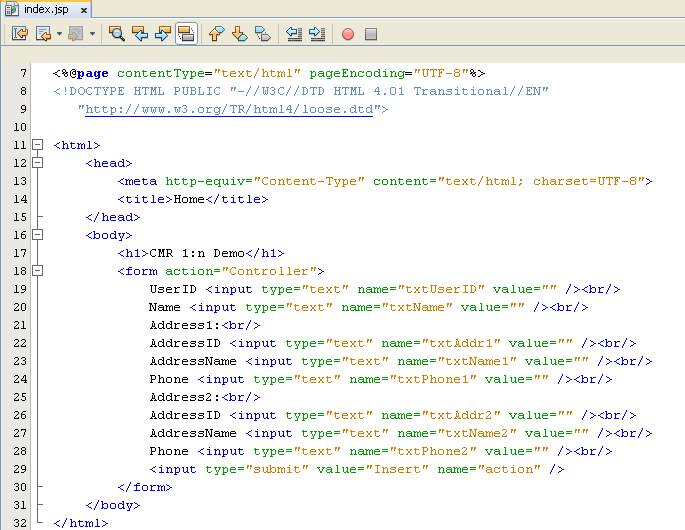Click Find Previous Occurrence icon
Screen dimensions: 685x530
click(140, 34)
